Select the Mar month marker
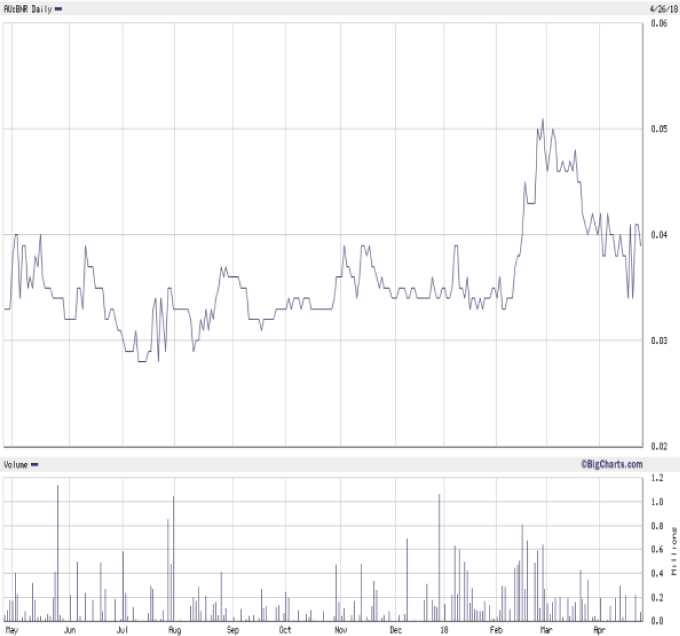Image resolution: width=680 pixels, height=636 pixels. [546, 630]
